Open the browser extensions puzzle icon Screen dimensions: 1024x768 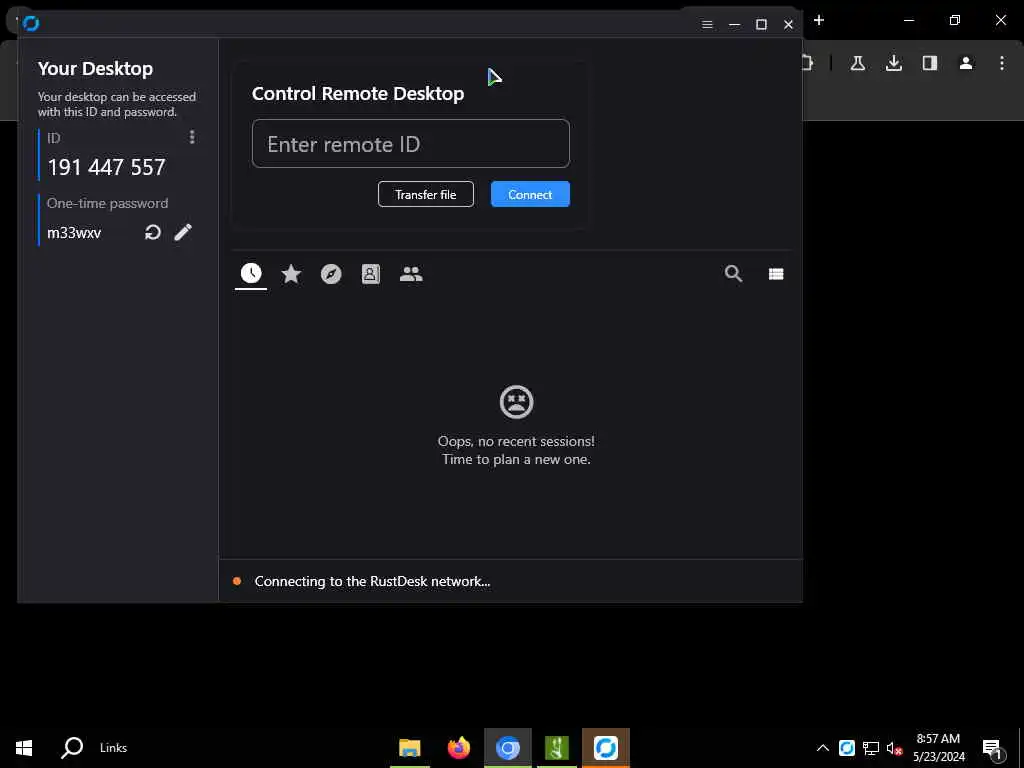pyautogui.click(x=808, y=63)
